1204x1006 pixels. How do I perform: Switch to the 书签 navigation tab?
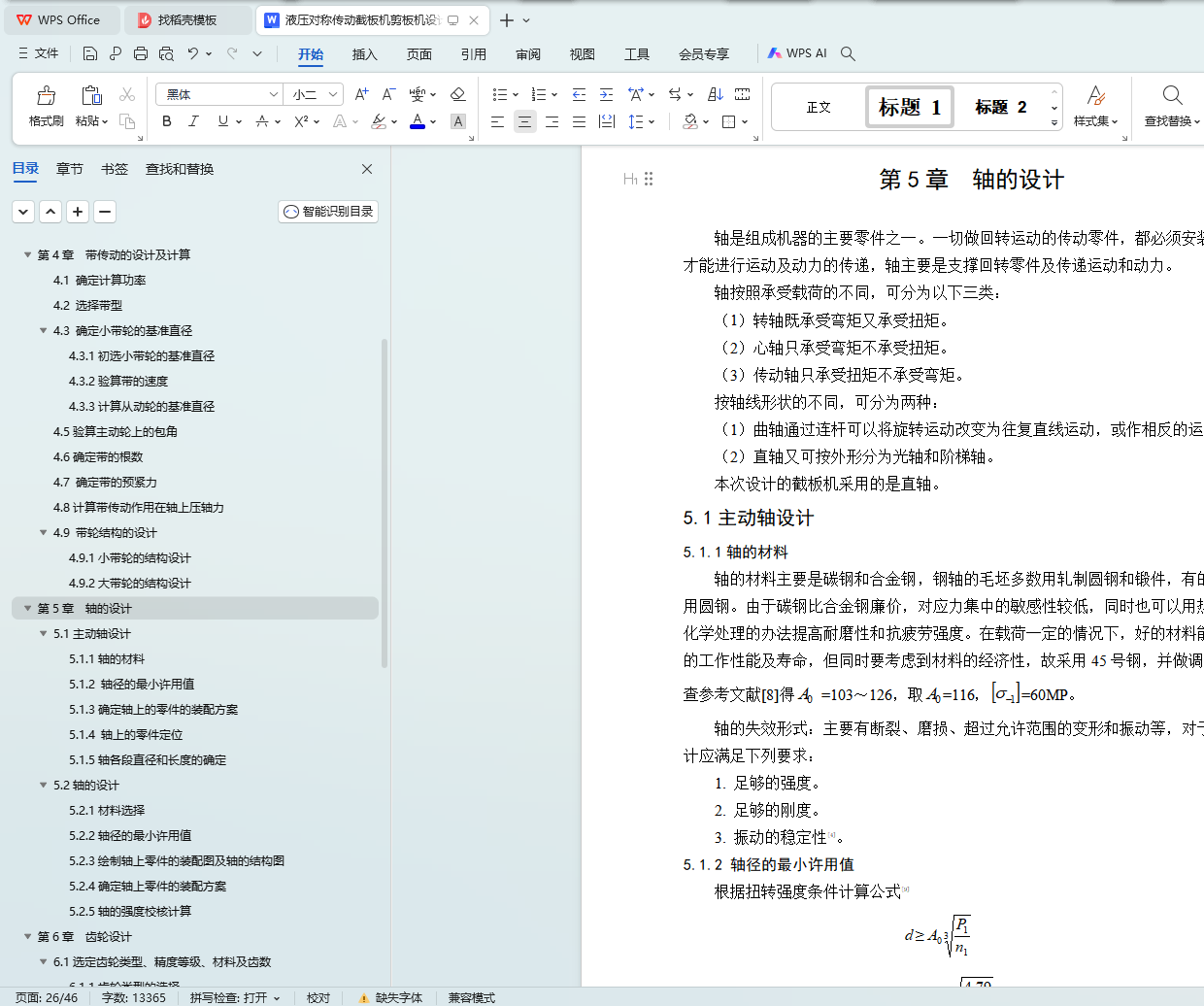click(x=115, y=169)
